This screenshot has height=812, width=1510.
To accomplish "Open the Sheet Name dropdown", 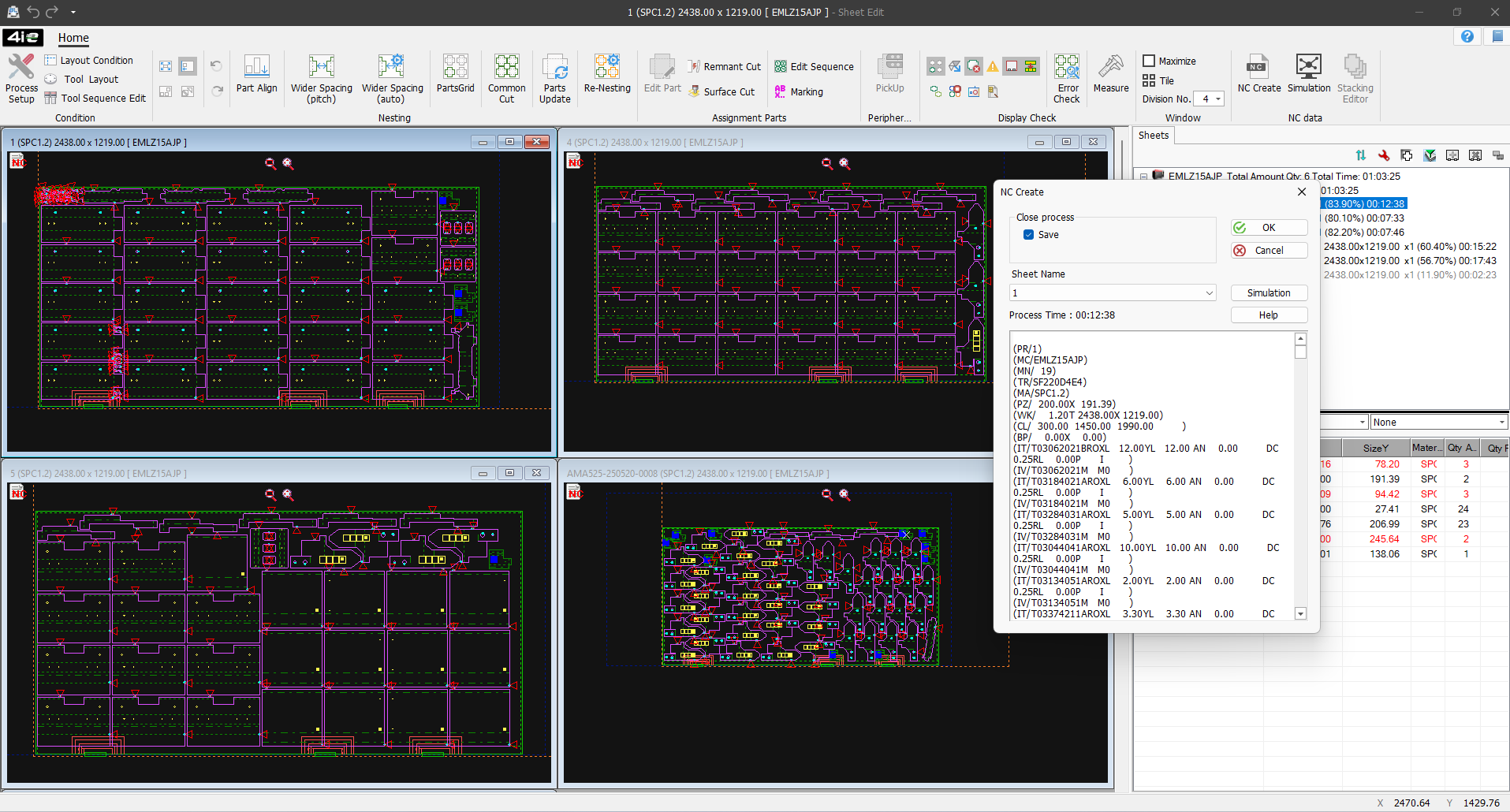I will tap(1209, 293).
